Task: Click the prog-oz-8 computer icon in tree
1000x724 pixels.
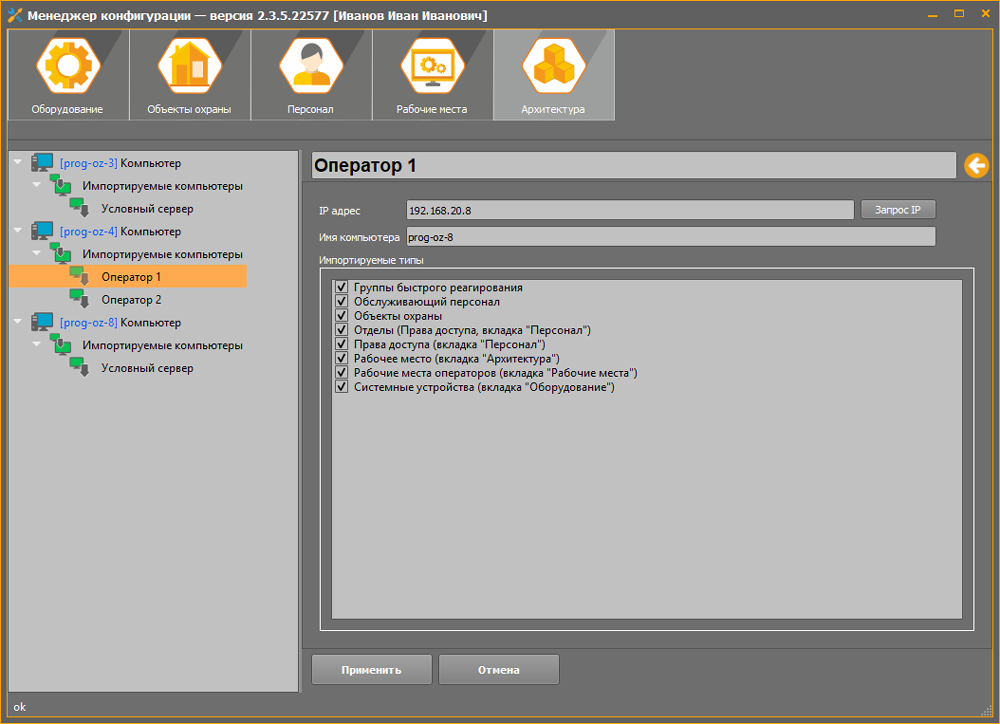Action: [42, 323]
